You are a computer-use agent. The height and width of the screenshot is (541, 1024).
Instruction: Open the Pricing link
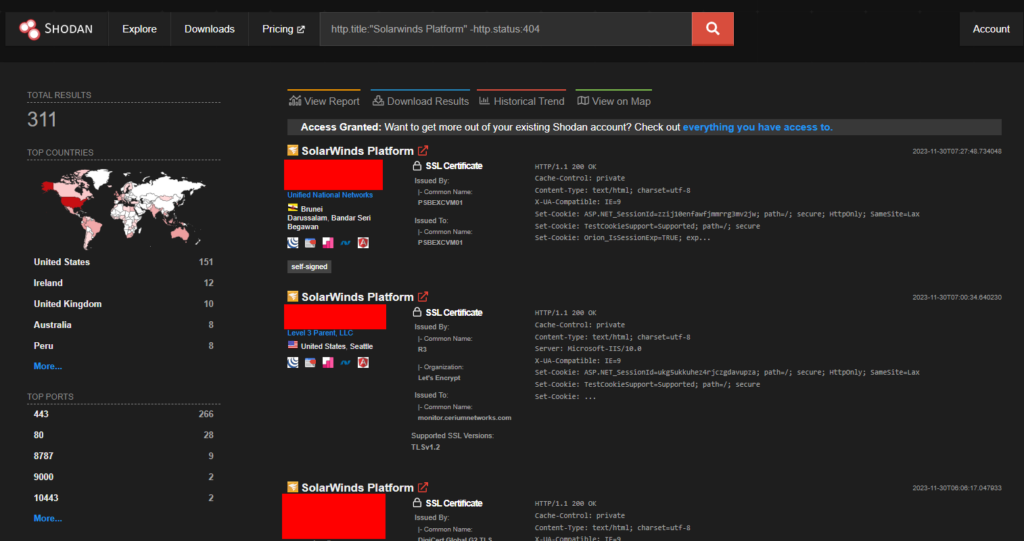283,29
